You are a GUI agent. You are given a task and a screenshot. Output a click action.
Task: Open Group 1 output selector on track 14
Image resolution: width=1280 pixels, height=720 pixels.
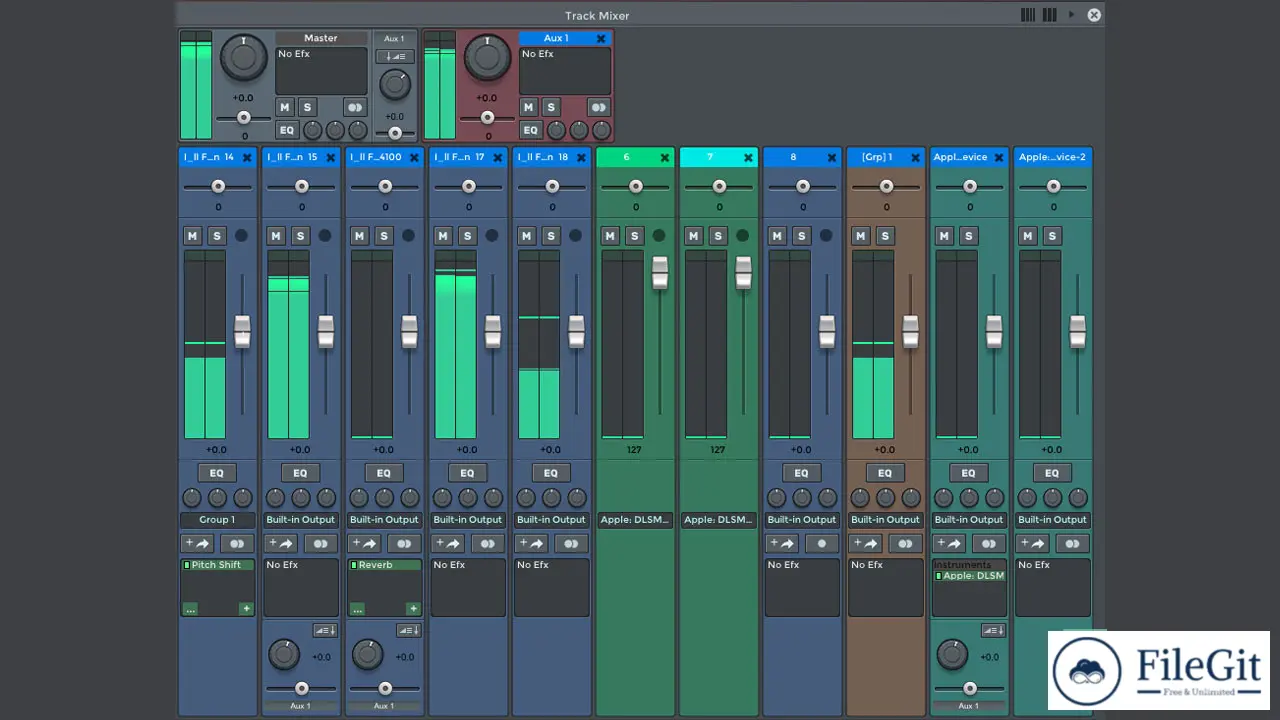(x=217, y=520)
